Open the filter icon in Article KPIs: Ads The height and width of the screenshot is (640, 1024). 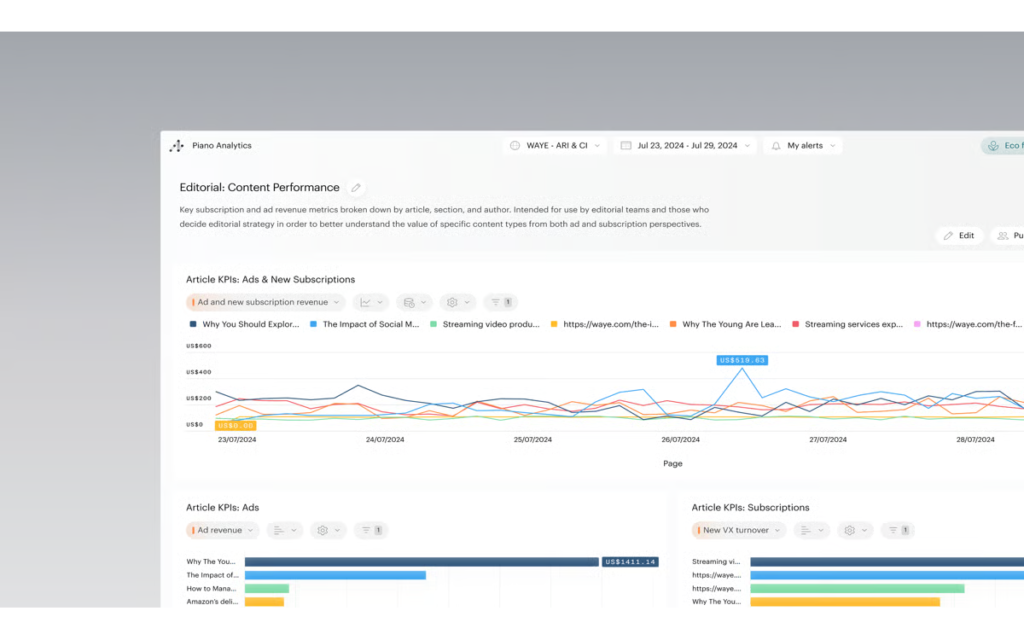(371, 530)
